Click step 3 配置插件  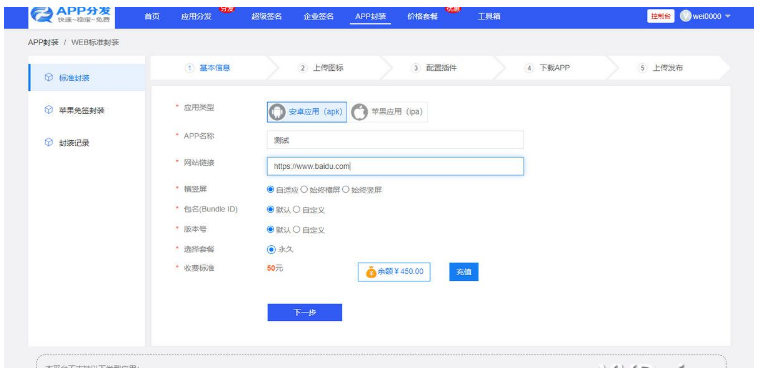click(434, 68)
